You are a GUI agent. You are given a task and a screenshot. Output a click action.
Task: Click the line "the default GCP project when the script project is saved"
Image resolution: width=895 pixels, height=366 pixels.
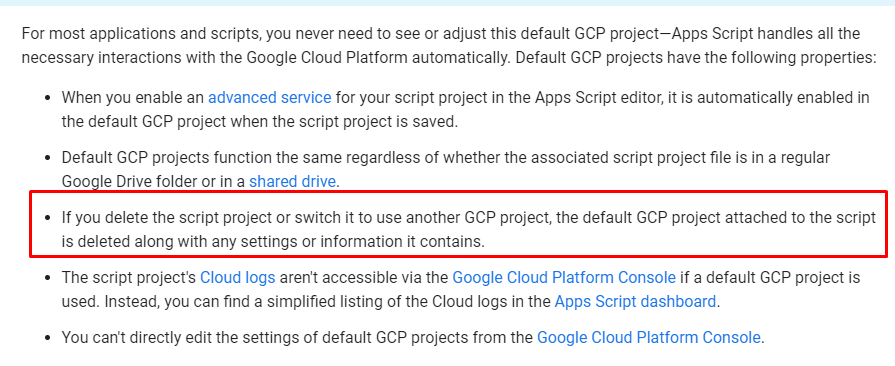point(260,122)
